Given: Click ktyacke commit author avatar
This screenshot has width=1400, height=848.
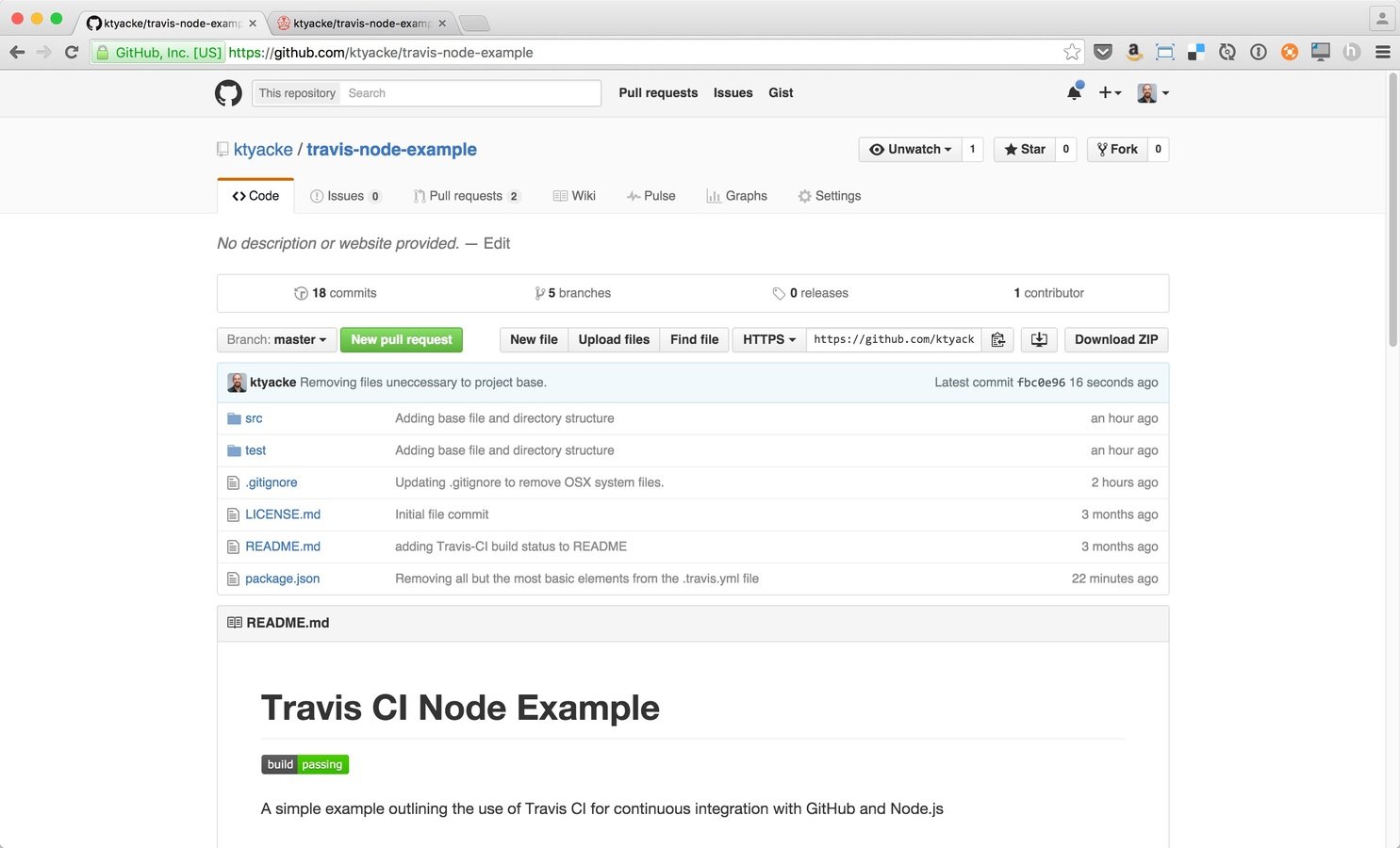Looking at the screenshot, I should coord(237,383).
